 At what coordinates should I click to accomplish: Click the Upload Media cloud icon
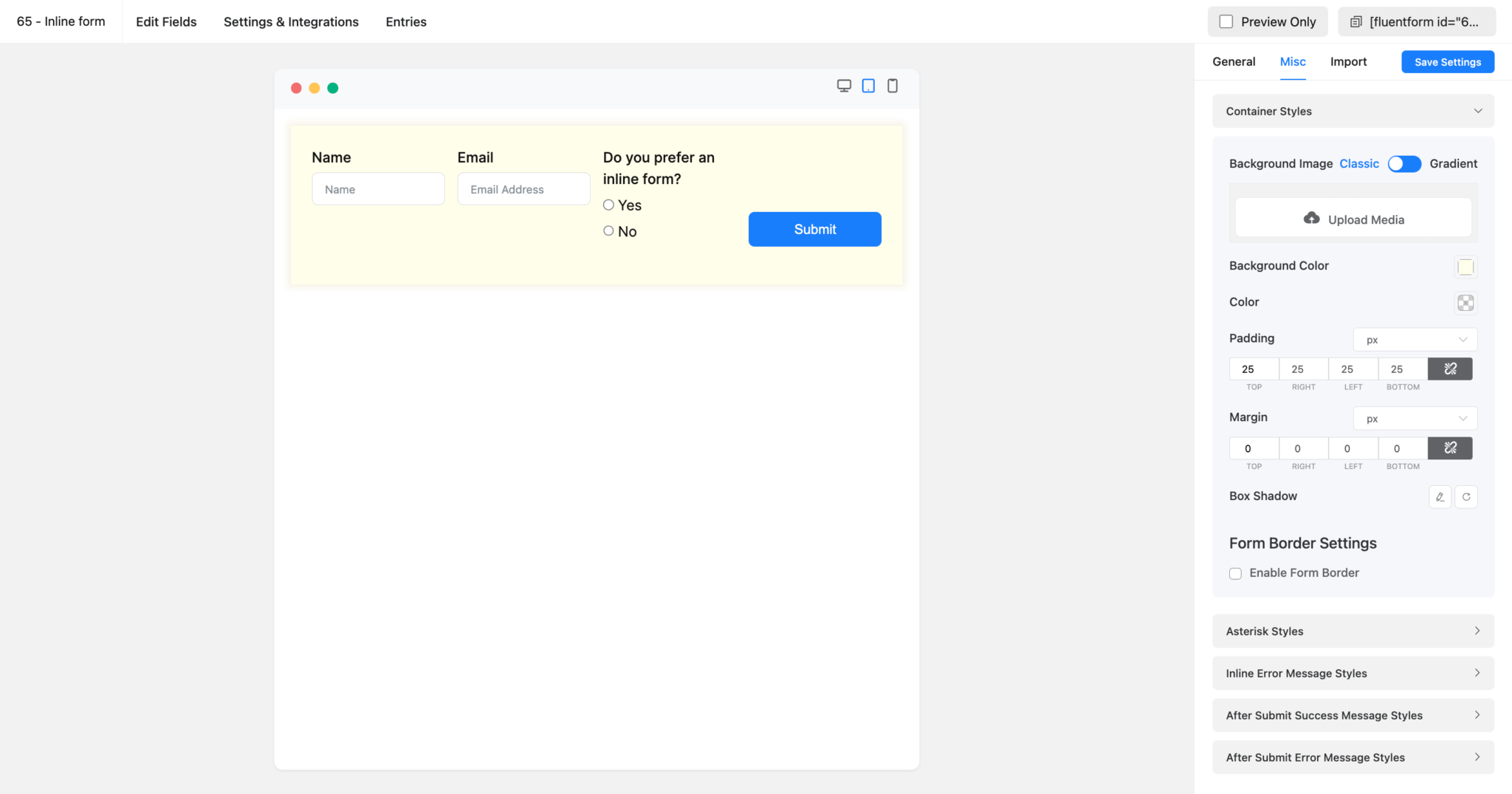click(1311, 219)
